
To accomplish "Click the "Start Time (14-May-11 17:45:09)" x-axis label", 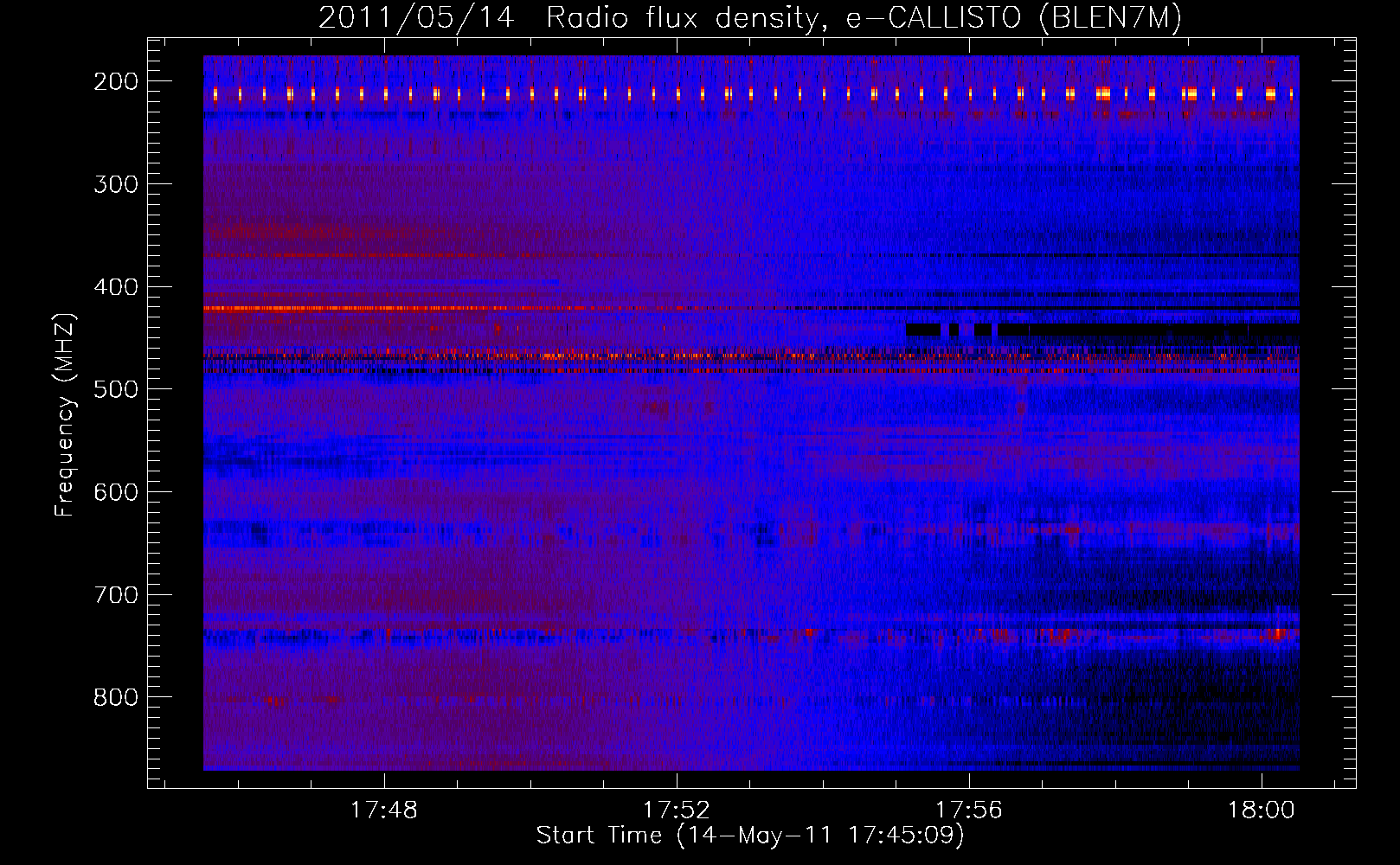I will point(750,836).
